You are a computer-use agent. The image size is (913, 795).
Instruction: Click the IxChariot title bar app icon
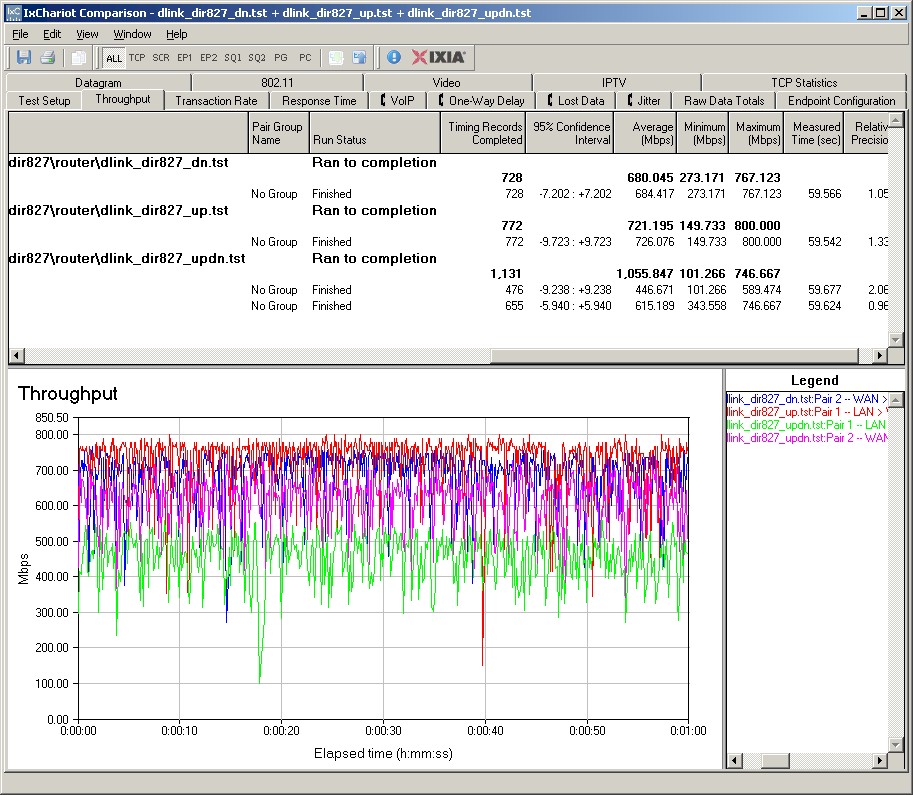point(13,13)
